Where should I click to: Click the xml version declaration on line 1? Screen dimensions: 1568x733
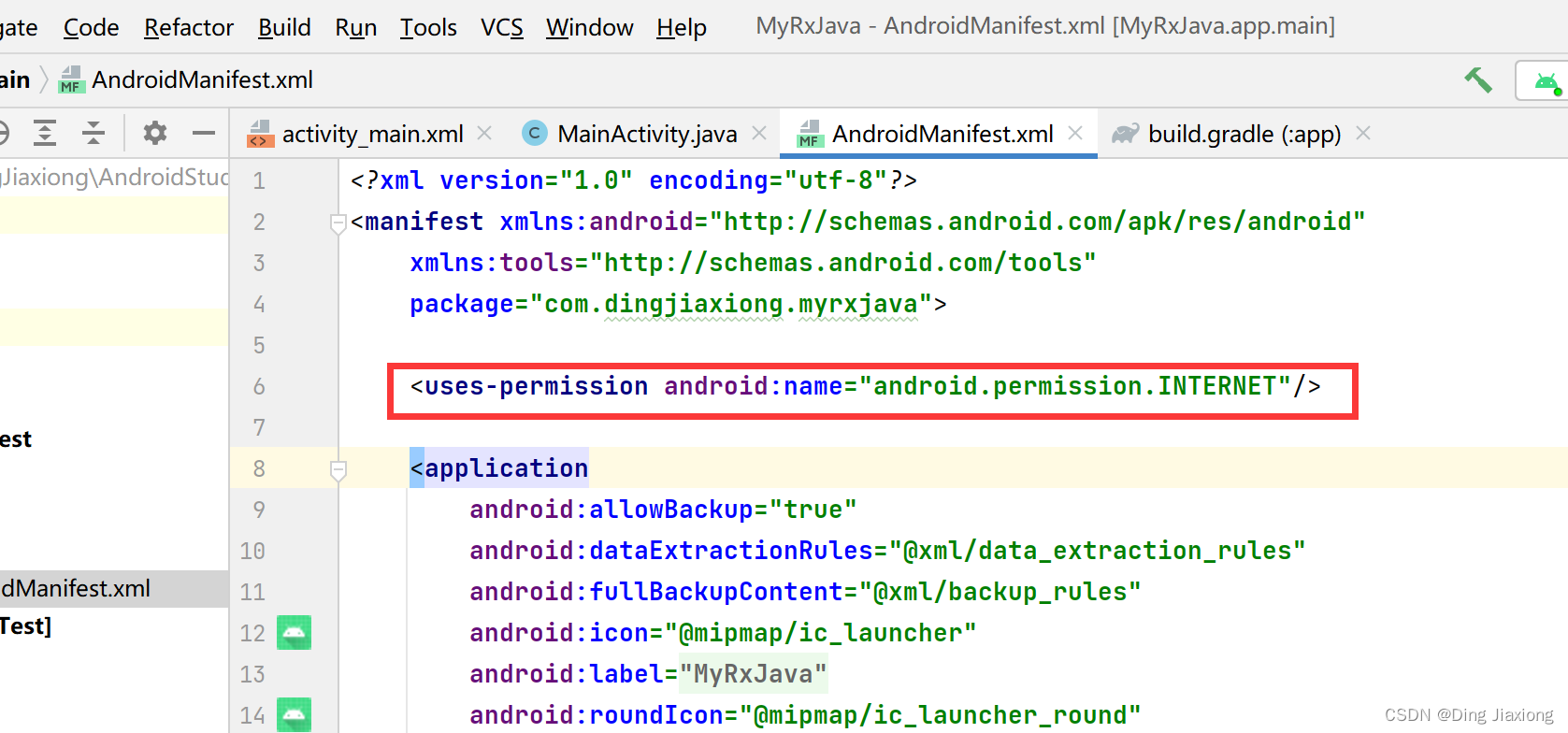pos(634,180)
